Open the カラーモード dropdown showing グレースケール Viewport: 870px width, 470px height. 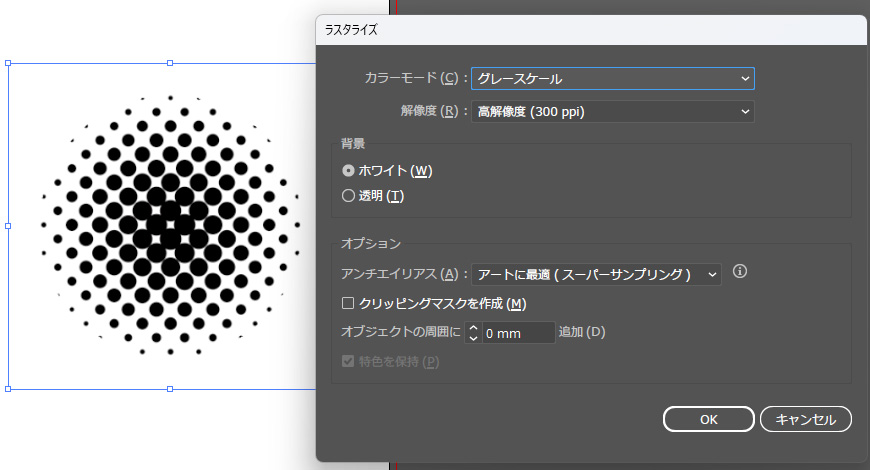(x=612, y=78)
